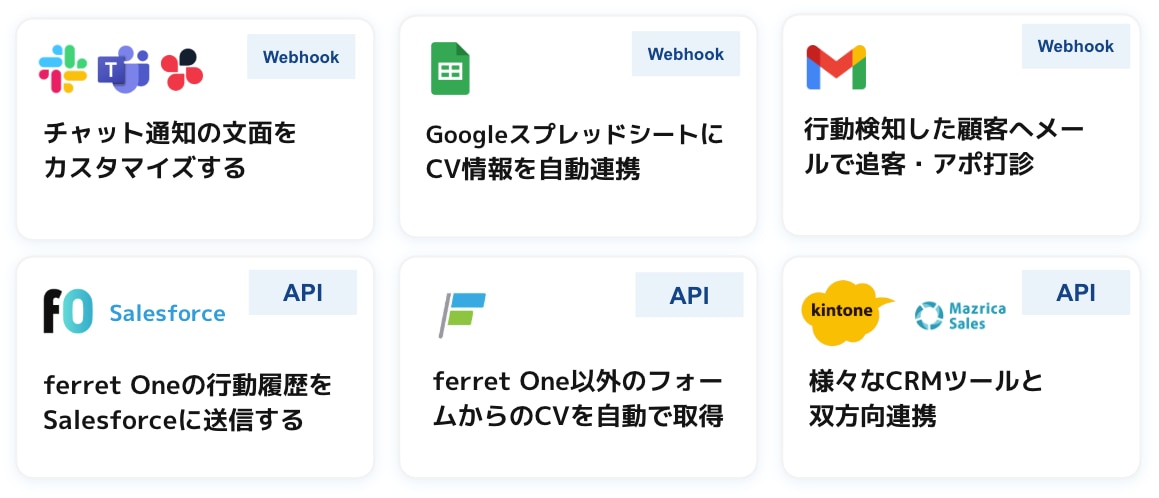Image resolution: width=1159 pixels, height=498 pixels.
Task: Click the Gmail envelope icon
Action: point(836,67)
